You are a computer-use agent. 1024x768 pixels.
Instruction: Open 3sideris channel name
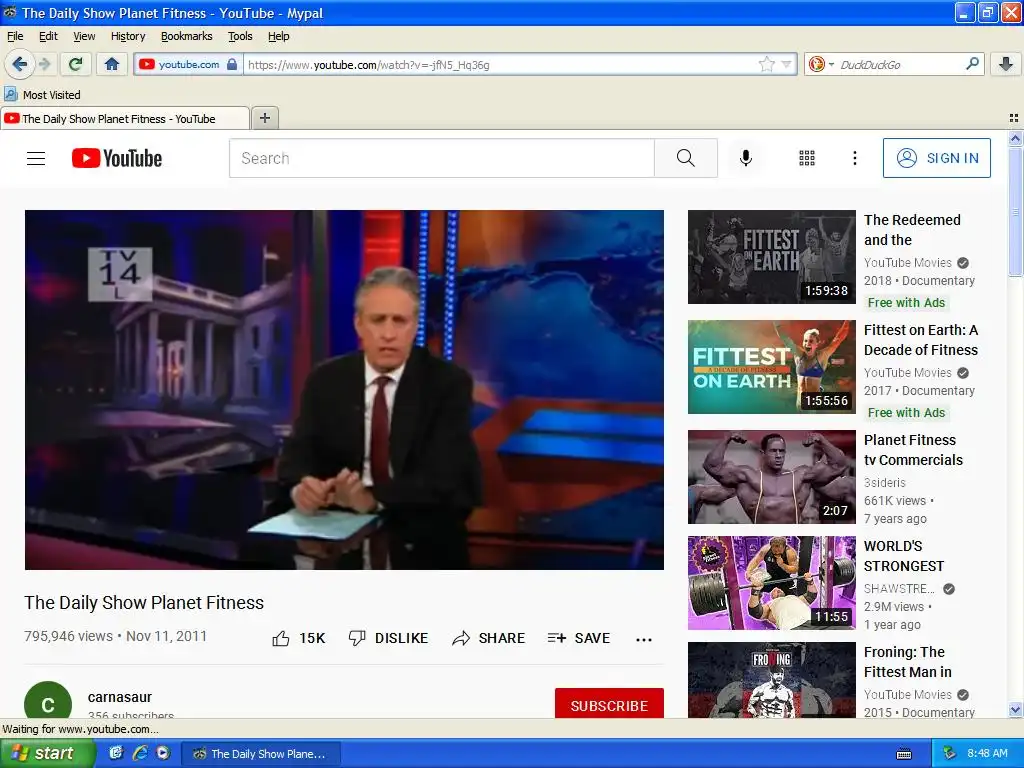(885, 483)
